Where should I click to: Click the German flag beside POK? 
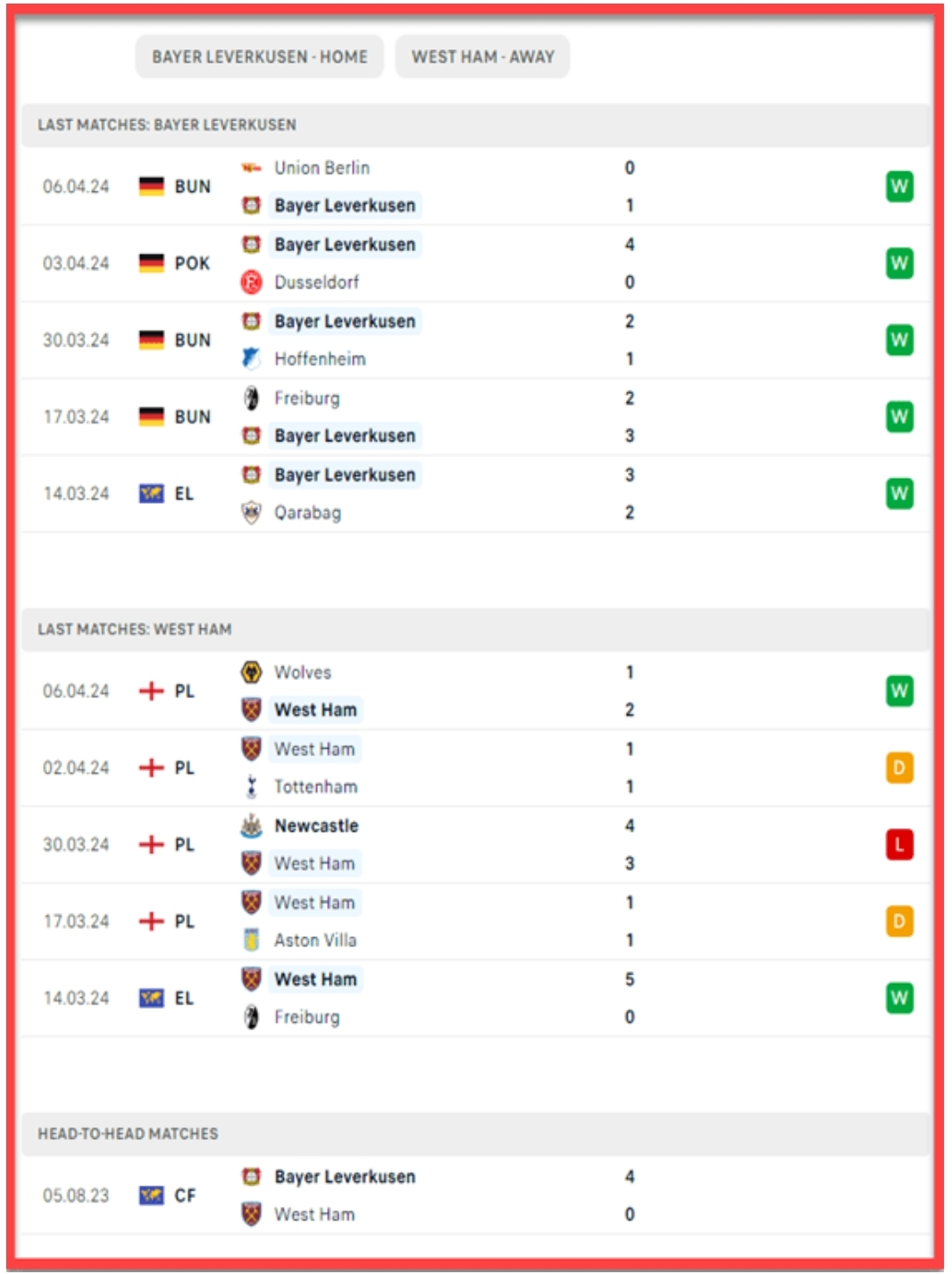(x=152, y=264)
